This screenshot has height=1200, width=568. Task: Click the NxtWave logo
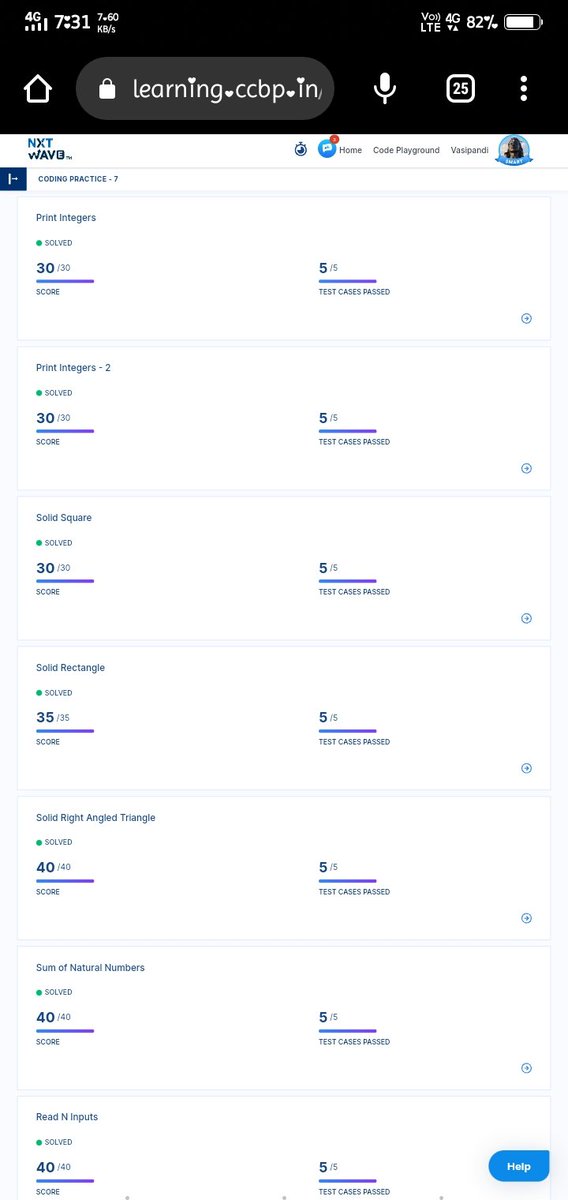(x=50, y=149)
